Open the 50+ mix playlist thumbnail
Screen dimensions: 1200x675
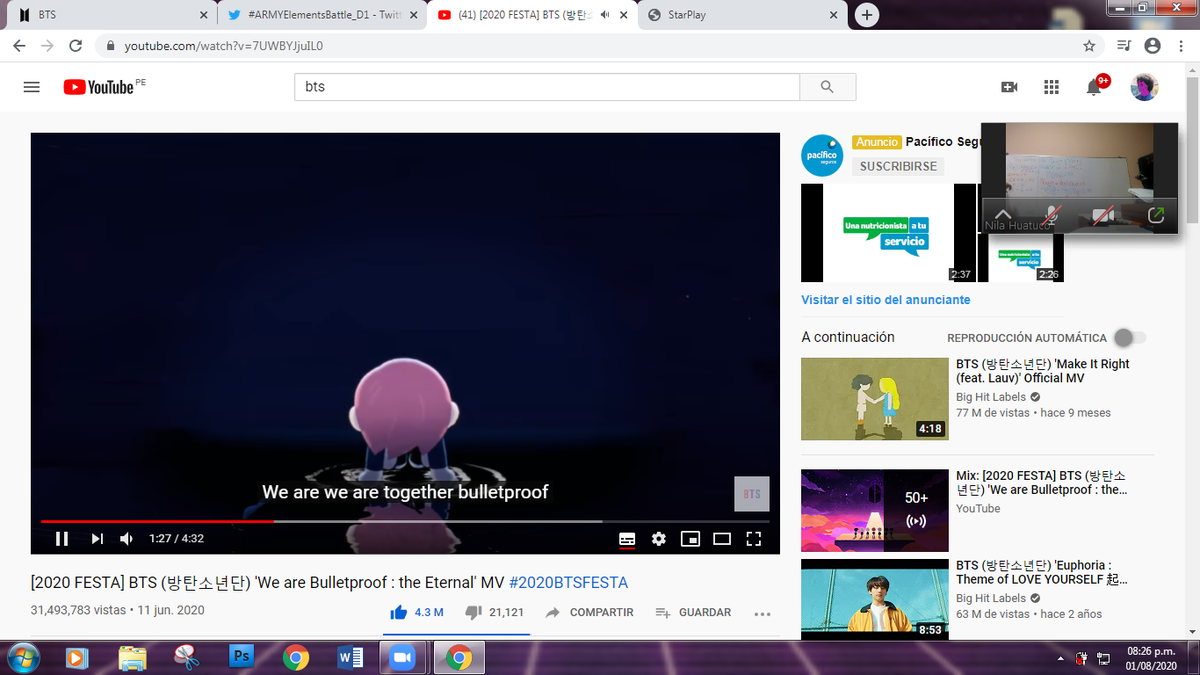874,510
